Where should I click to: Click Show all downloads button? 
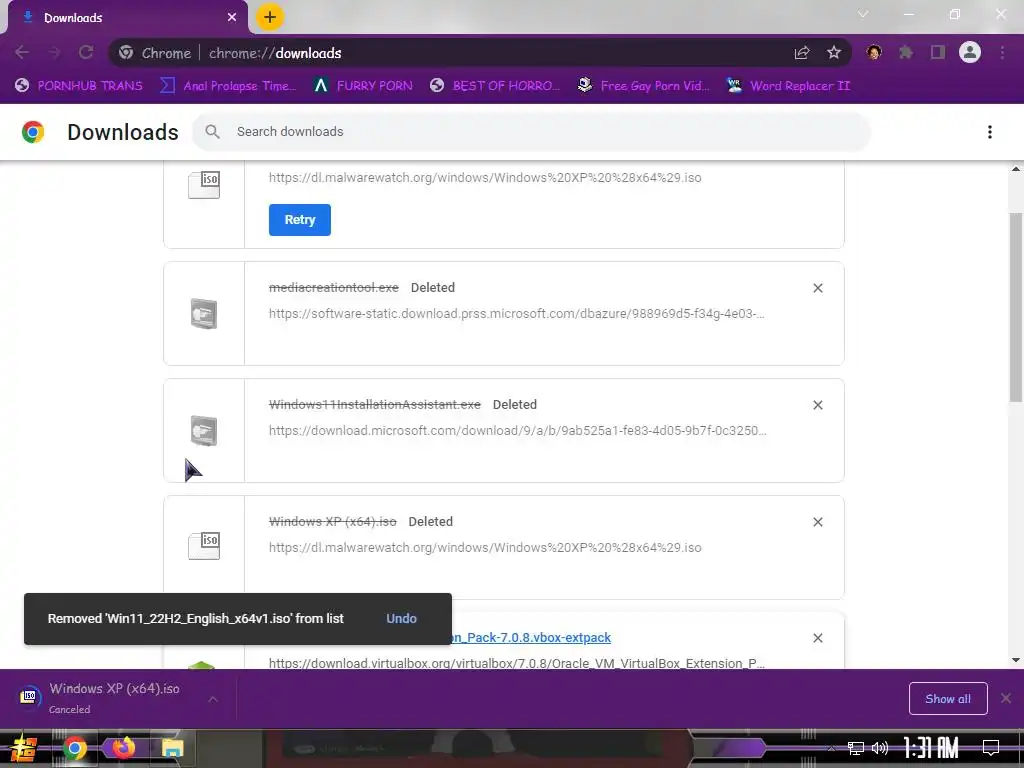[948, 699]
